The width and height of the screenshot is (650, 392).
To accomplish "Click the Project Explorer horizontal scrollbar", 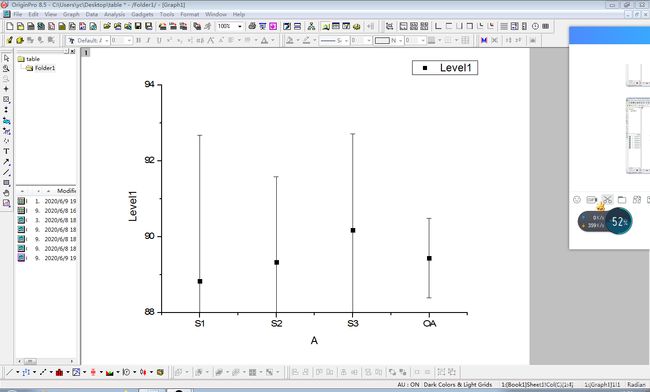I will (x=46, y=361).
